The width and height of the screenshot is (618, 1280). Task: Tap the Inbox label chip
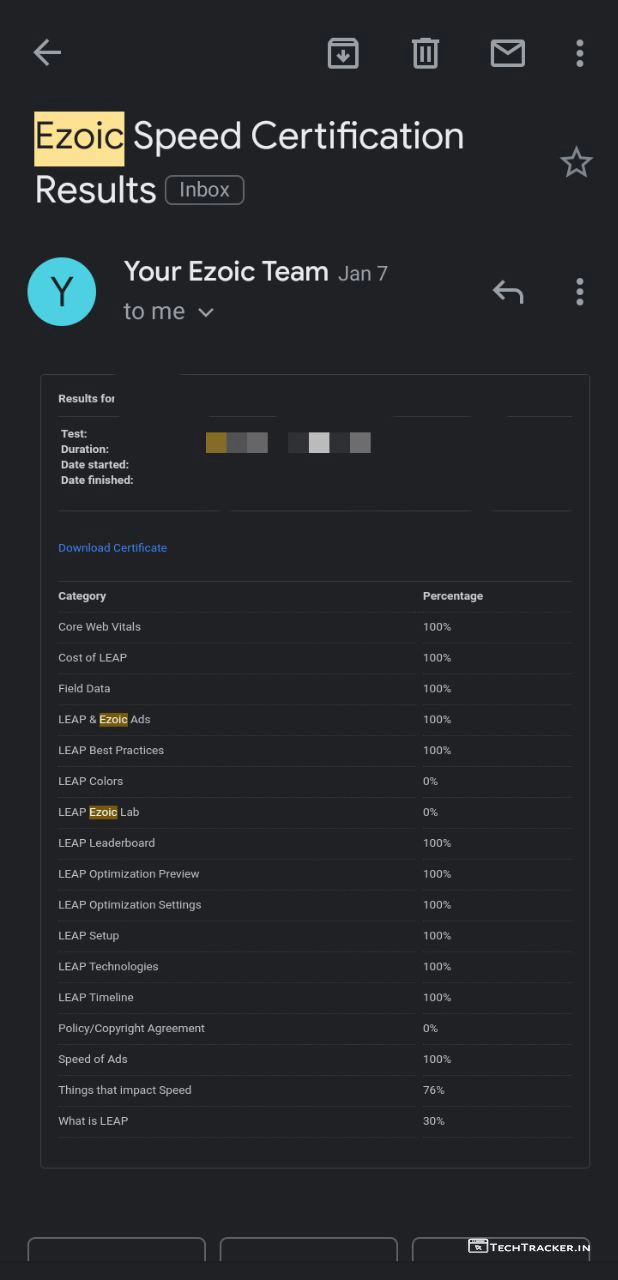click(204, 190)
